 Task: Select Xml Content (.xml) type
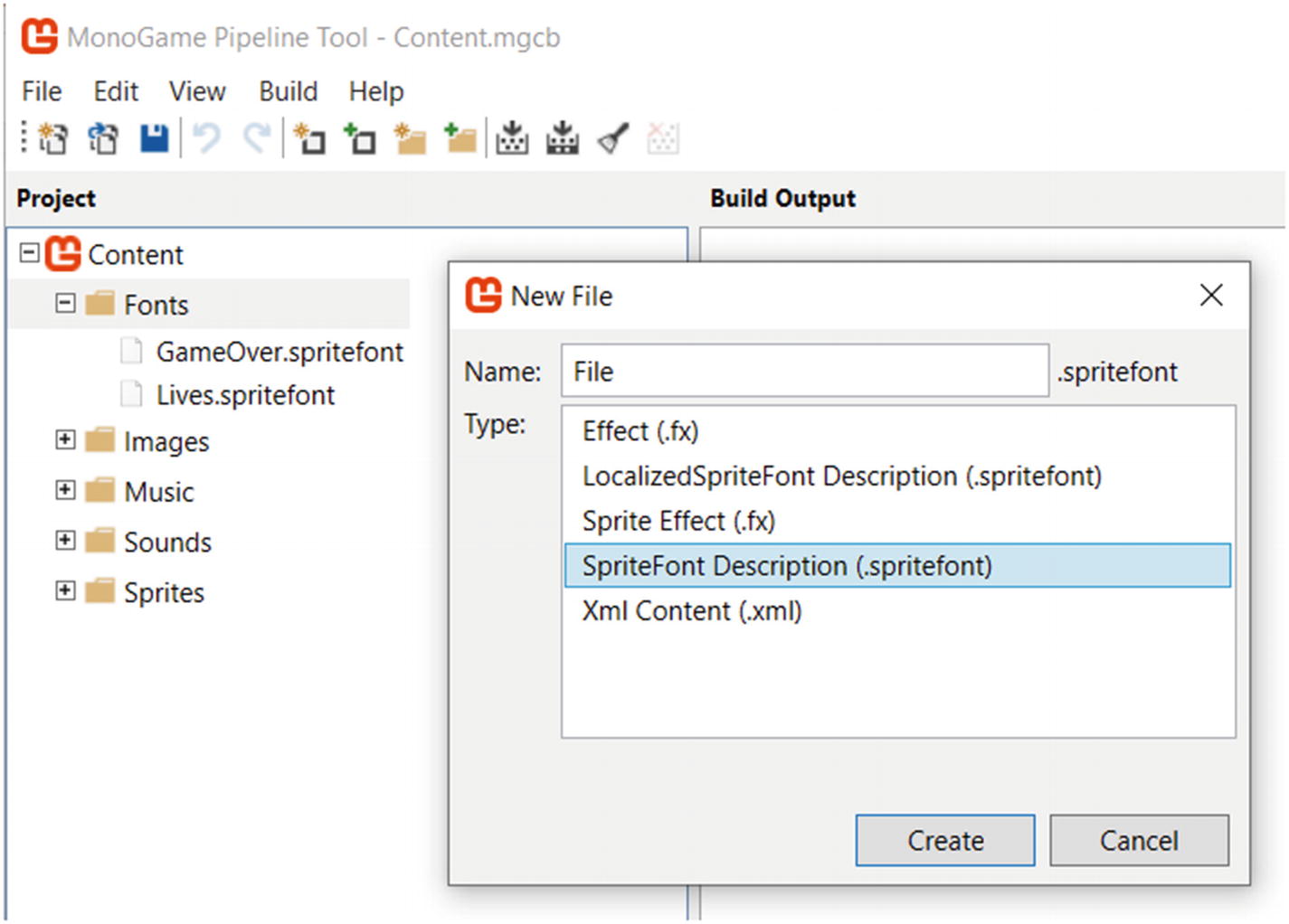pos(897,610)
